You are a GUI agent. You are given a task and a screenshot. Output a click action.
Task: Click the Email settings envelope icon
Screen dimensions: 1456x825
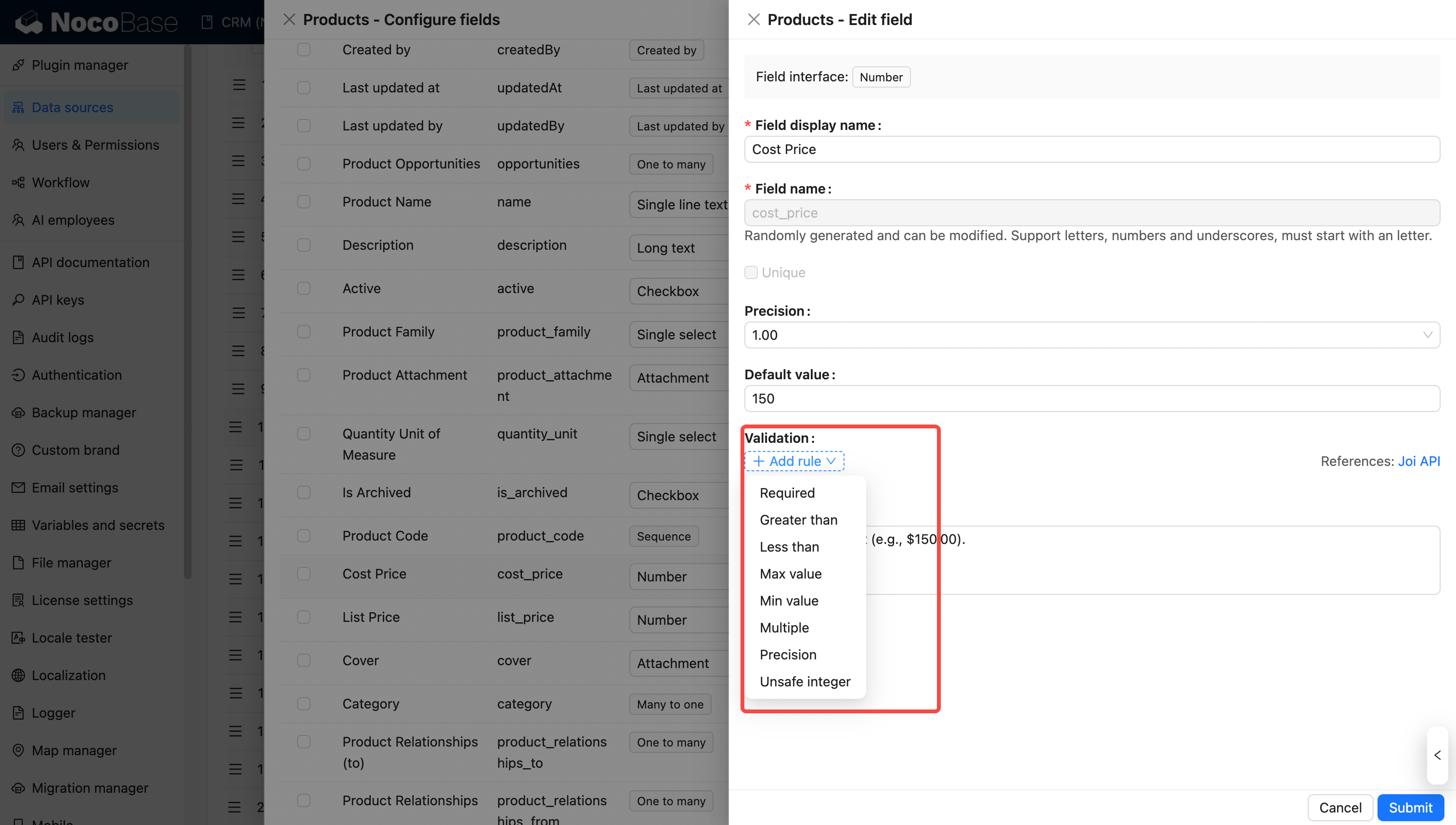[18, 487]
